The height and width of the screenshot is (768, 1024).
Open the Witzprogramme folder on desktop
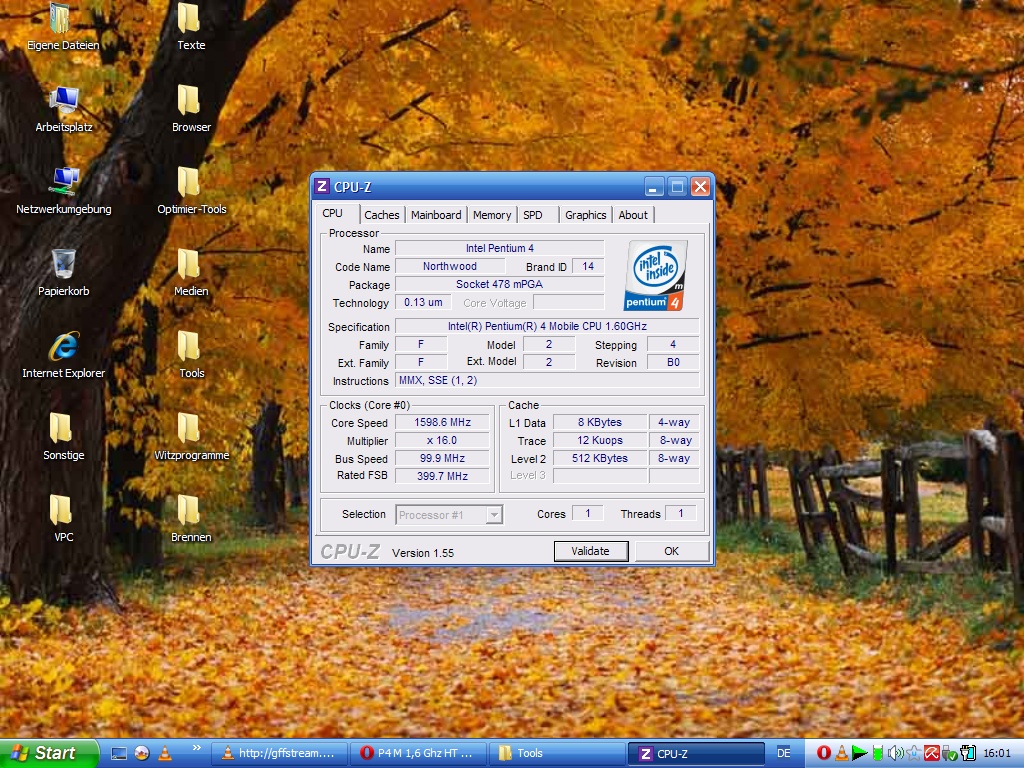pos(189,430)
